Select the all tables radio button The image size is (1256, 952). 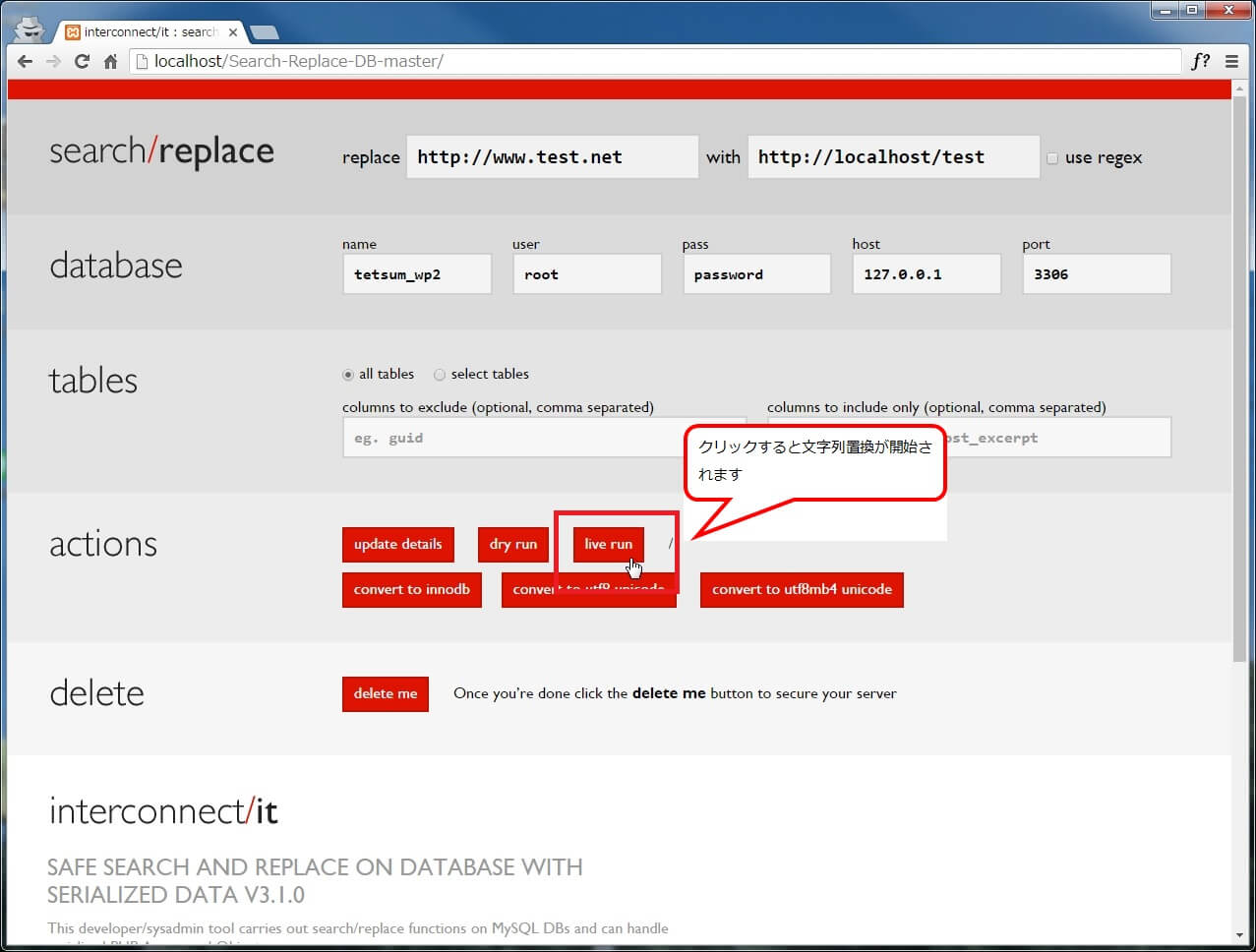[348, 375]
